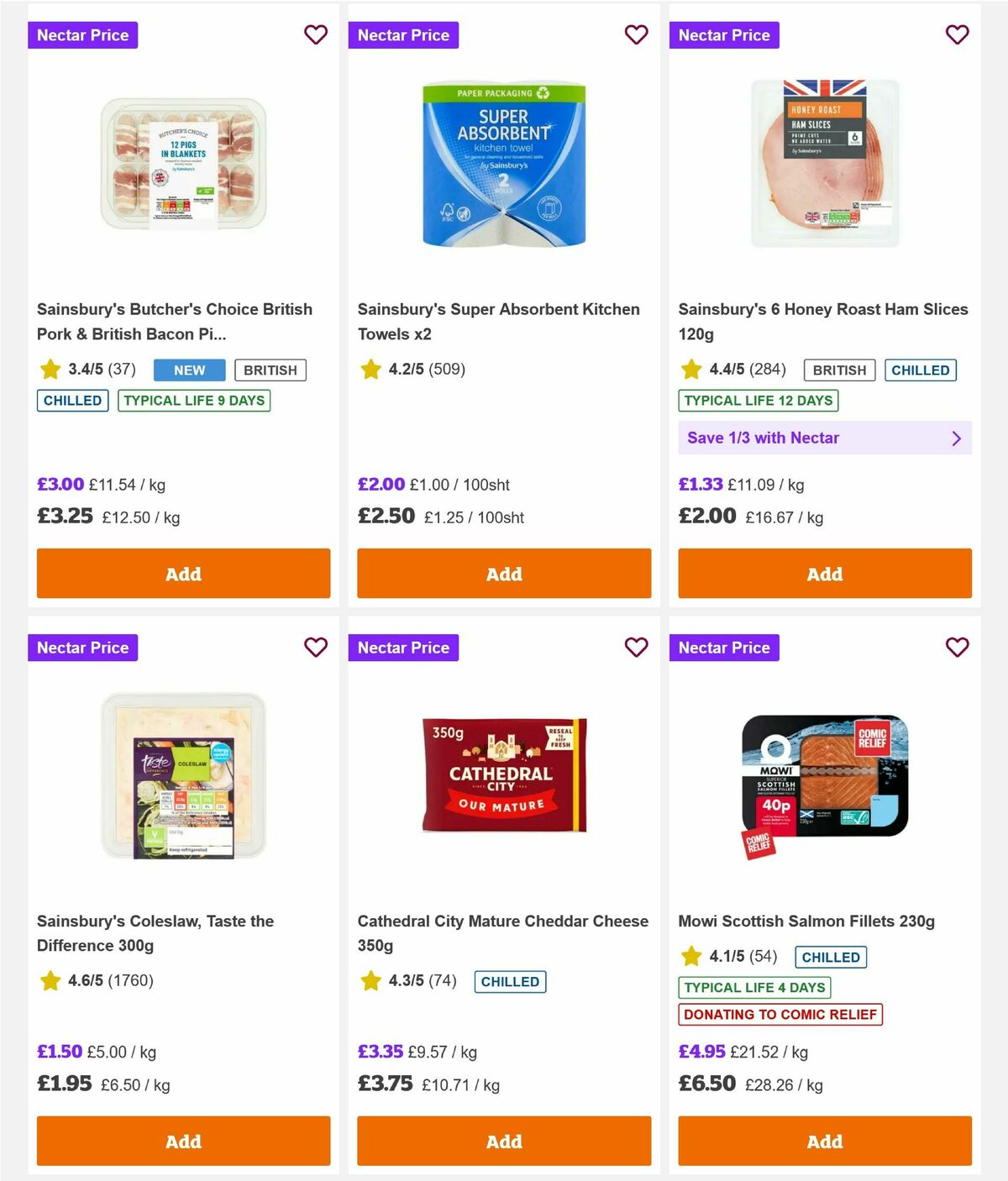Image resolution: width=1008 pixels, height=1181 pixels.
Task: Click DONATING TO COMIC RELIEF label
Action: click(x=780, y=1015)
